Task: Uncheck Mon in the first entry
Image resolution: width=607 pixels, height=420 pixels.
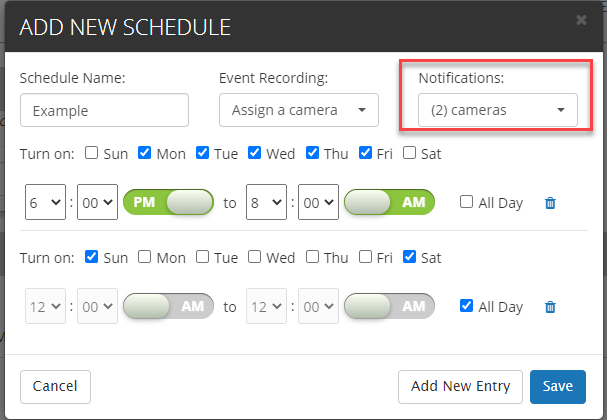Action: [144, 153]
